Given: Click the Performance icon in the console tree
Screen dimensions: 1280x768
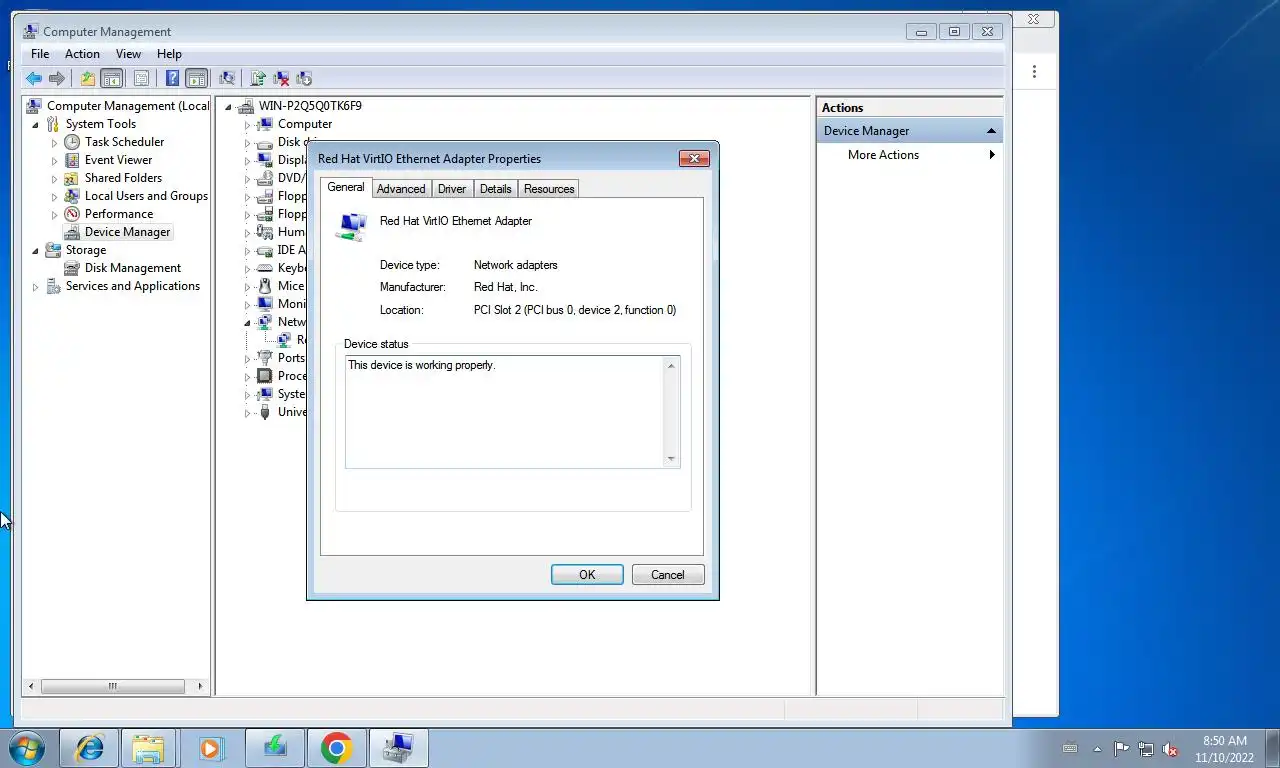Looking at the screenshot, I should coord(72,214).
